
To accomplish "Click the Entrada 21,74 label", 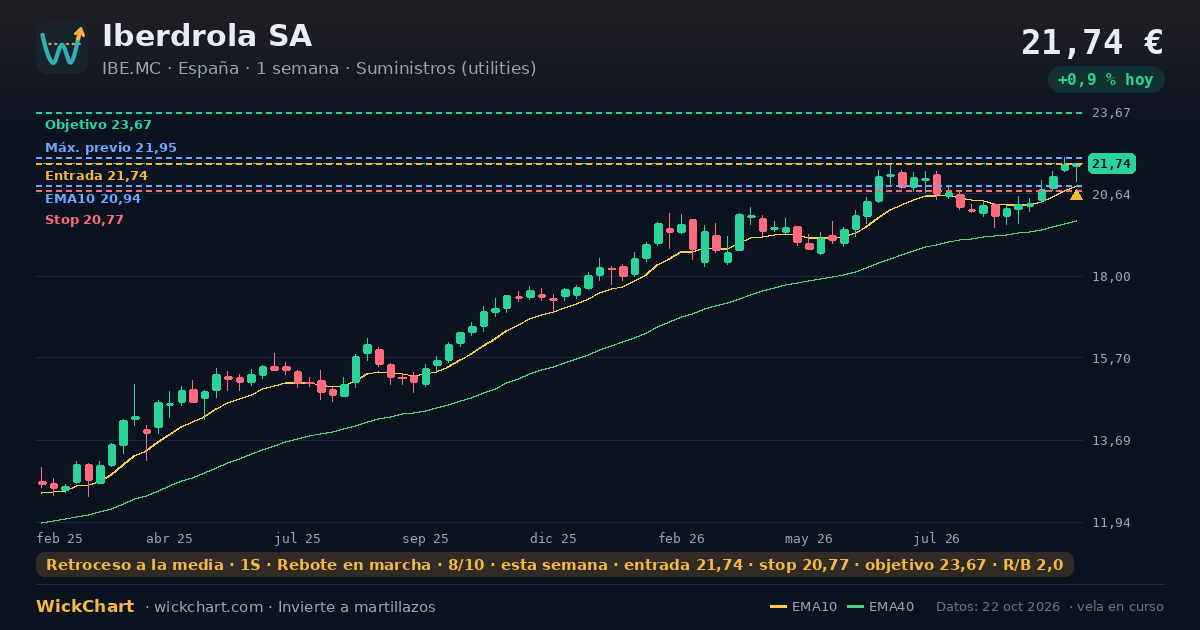I will click(x=96, y=176).
